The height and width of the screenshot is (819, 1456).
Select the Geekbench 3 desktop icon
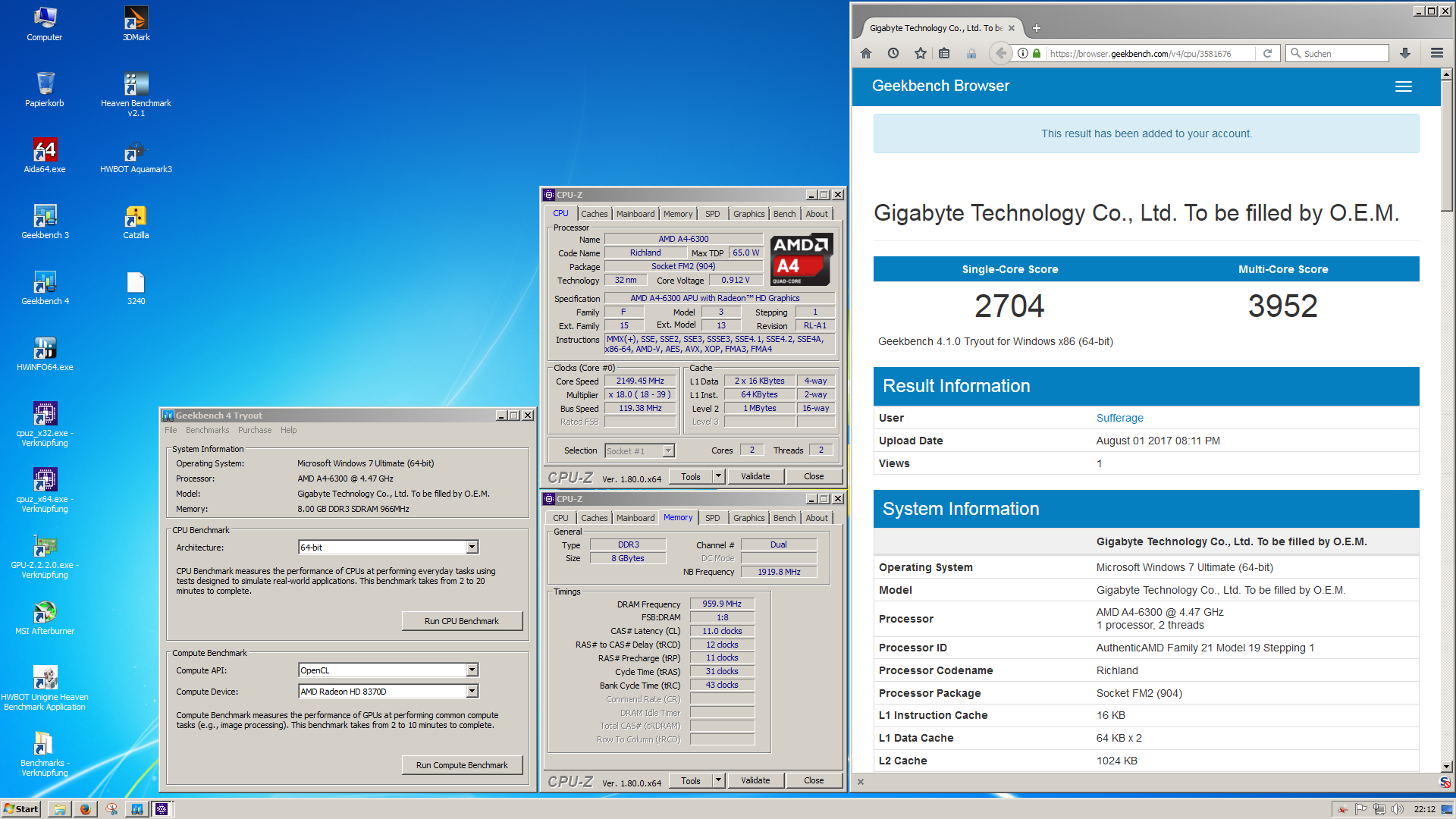[x=45, y=221]
